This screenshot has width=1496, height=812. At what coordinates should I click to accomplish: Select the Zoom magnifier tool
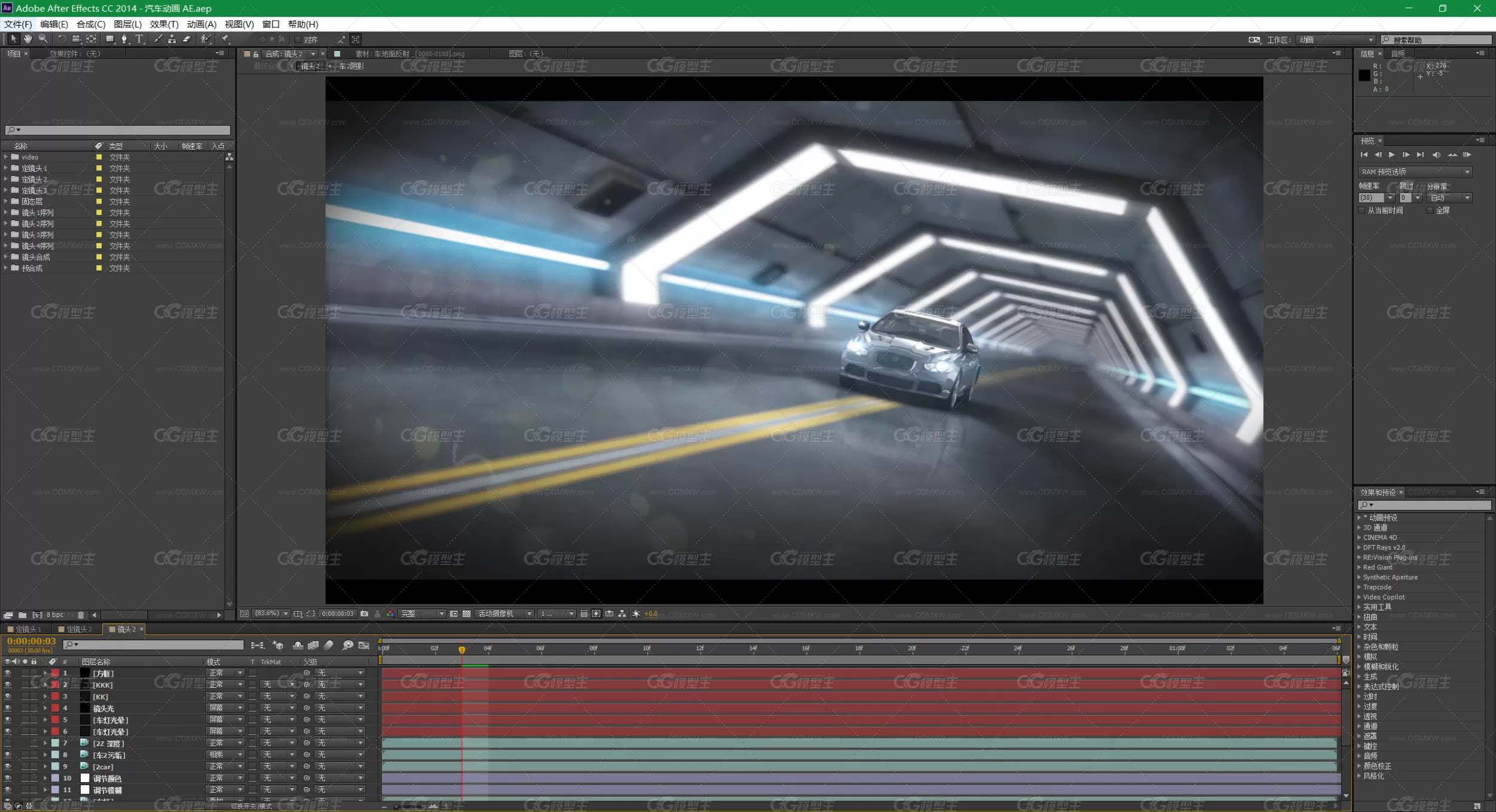42,39
